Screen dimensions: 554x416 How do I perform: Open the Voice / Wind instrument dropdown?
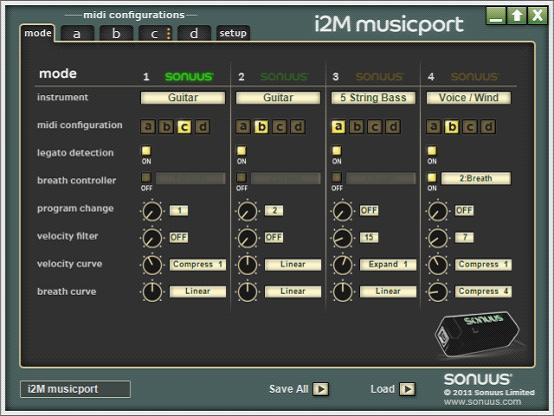468,98
